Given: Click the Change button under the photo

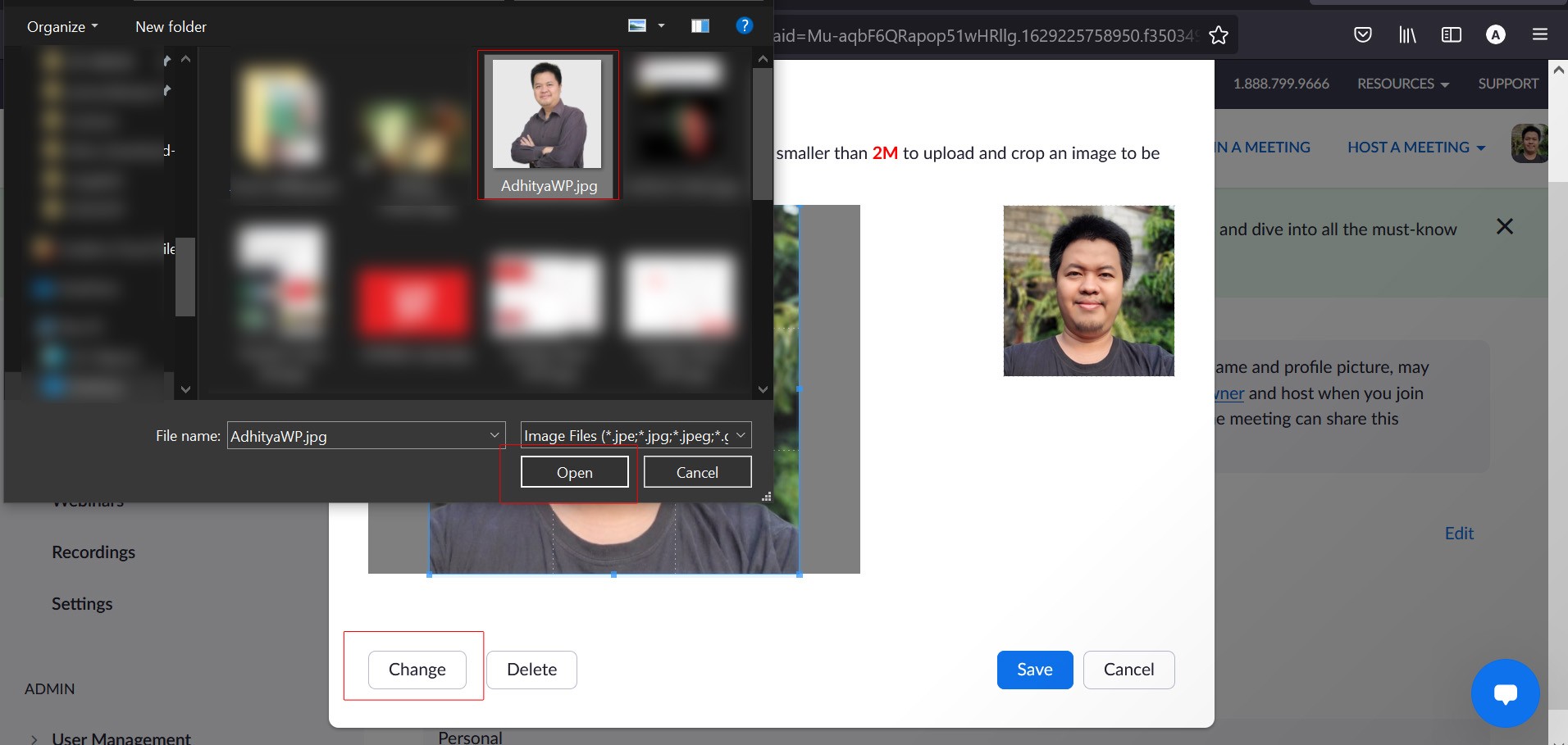Looking at the screenshot, I should click(417, 669).
